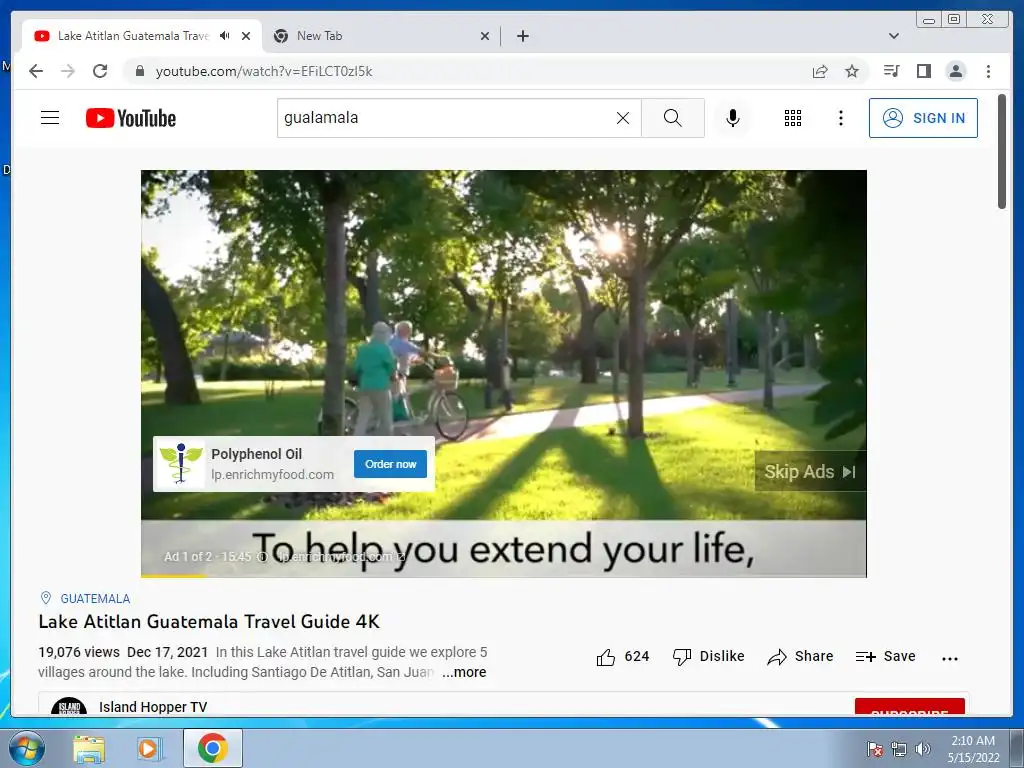Viewport: 1024px width, 768px height.
Task: Save the video to a playlist
Action: pyautogui.click(x=886, y=656)
